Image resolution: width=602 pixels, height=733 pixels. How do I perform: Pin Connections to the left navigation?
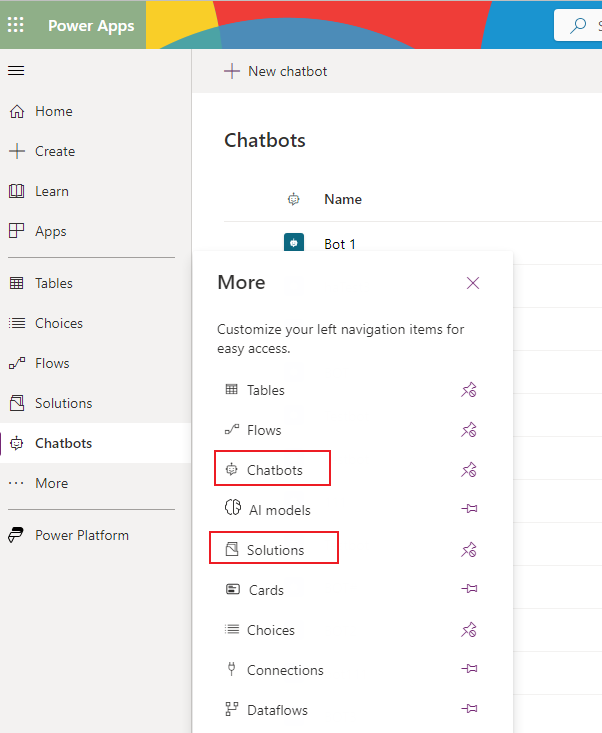click(469, 669)
